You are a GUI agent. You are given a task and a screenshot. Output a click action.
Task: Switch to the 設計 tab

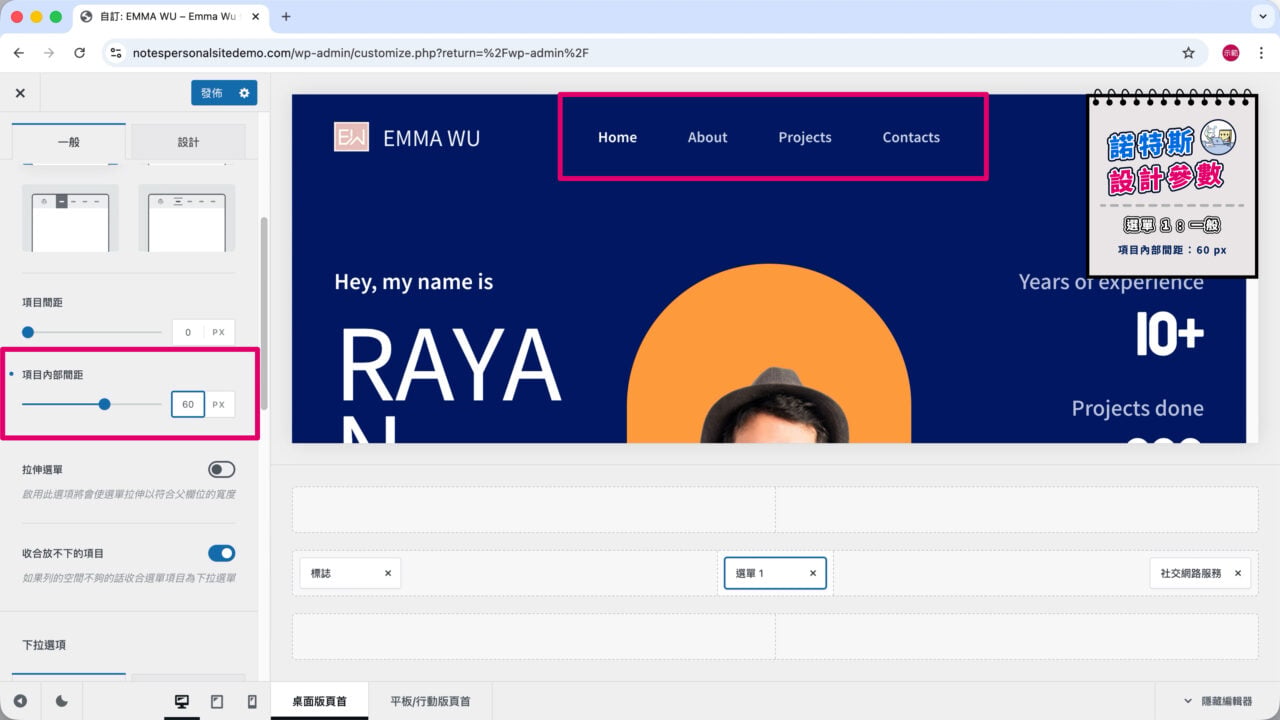click(x=188, y=142)
